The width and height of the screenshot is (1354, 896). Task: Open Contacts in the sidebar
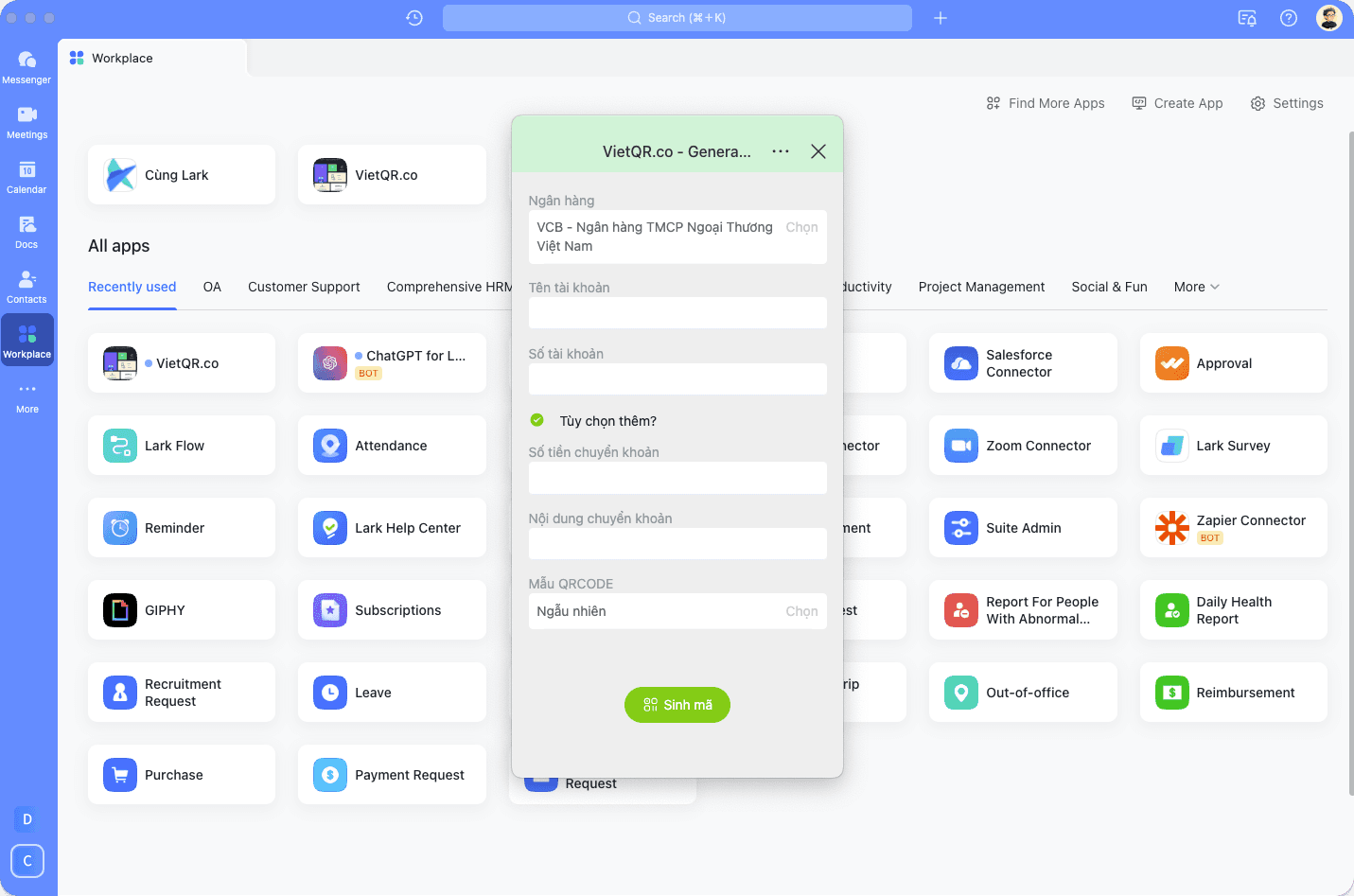(x=26, y=286)
